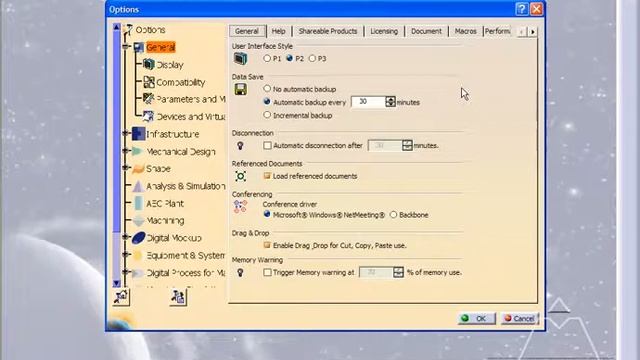This screenshot has width=640, height=360.
Task: Click the Options root tree icon
Action: point(128,30)
